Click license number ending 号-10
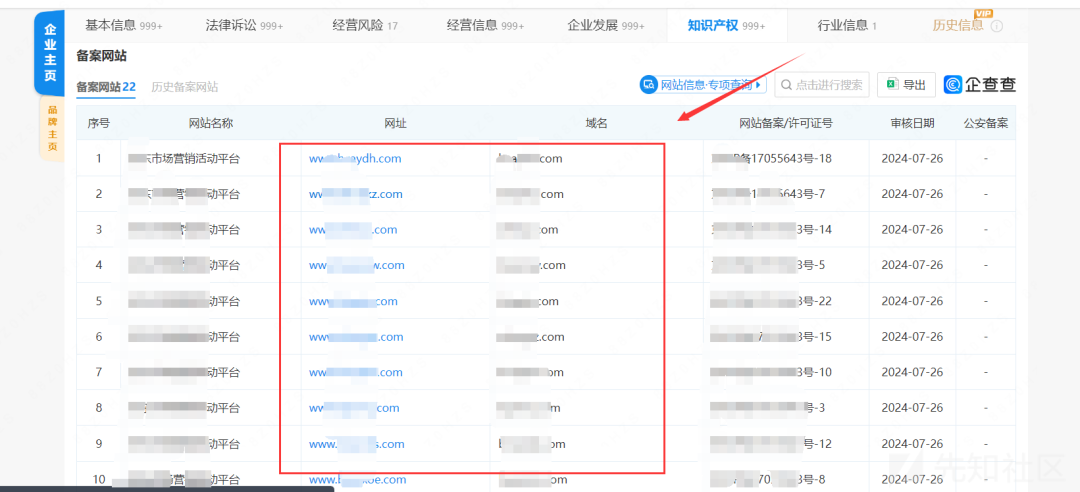Viewport: 1080px width, 492px height. (771, 372)
